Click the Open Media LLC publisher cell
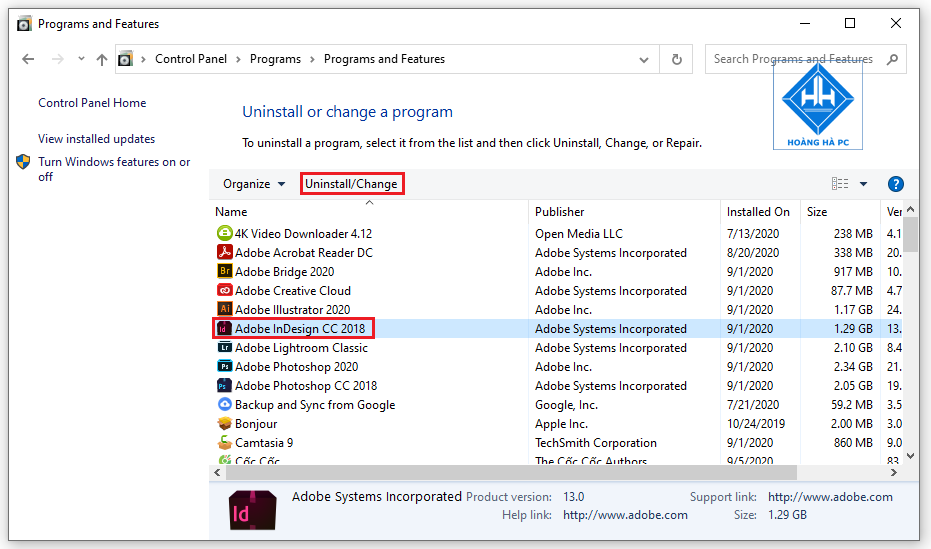The width and height of the screenshot is (931, 549). pyautogui.click(x=579, y=234)
